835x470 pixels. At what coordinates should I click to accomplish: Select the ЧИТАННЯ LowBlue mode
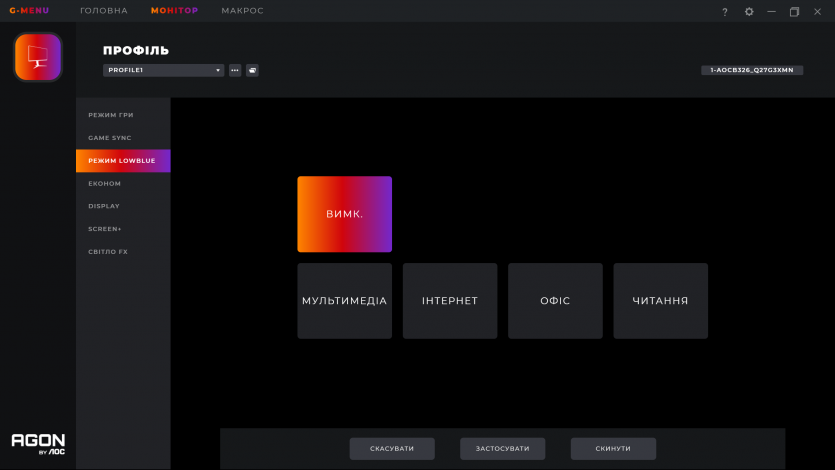(x=660, y=301)
